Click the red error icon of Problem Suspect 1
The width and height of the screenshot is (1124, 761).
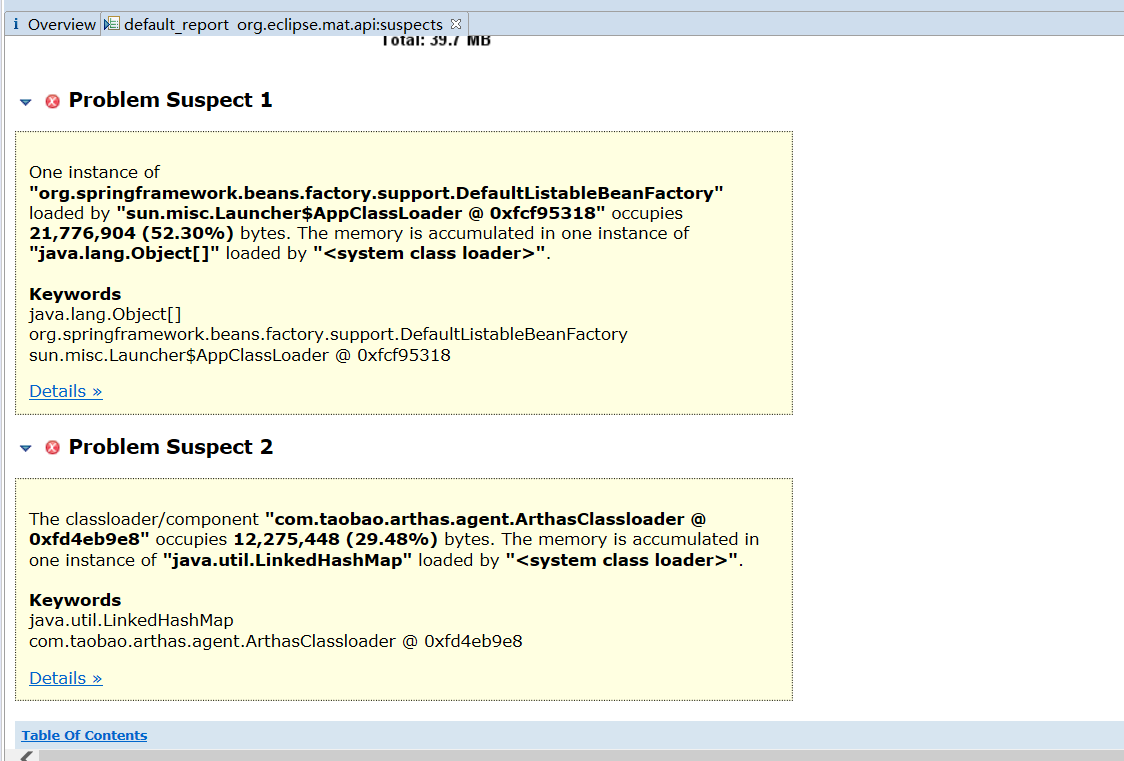coord(52,101)
